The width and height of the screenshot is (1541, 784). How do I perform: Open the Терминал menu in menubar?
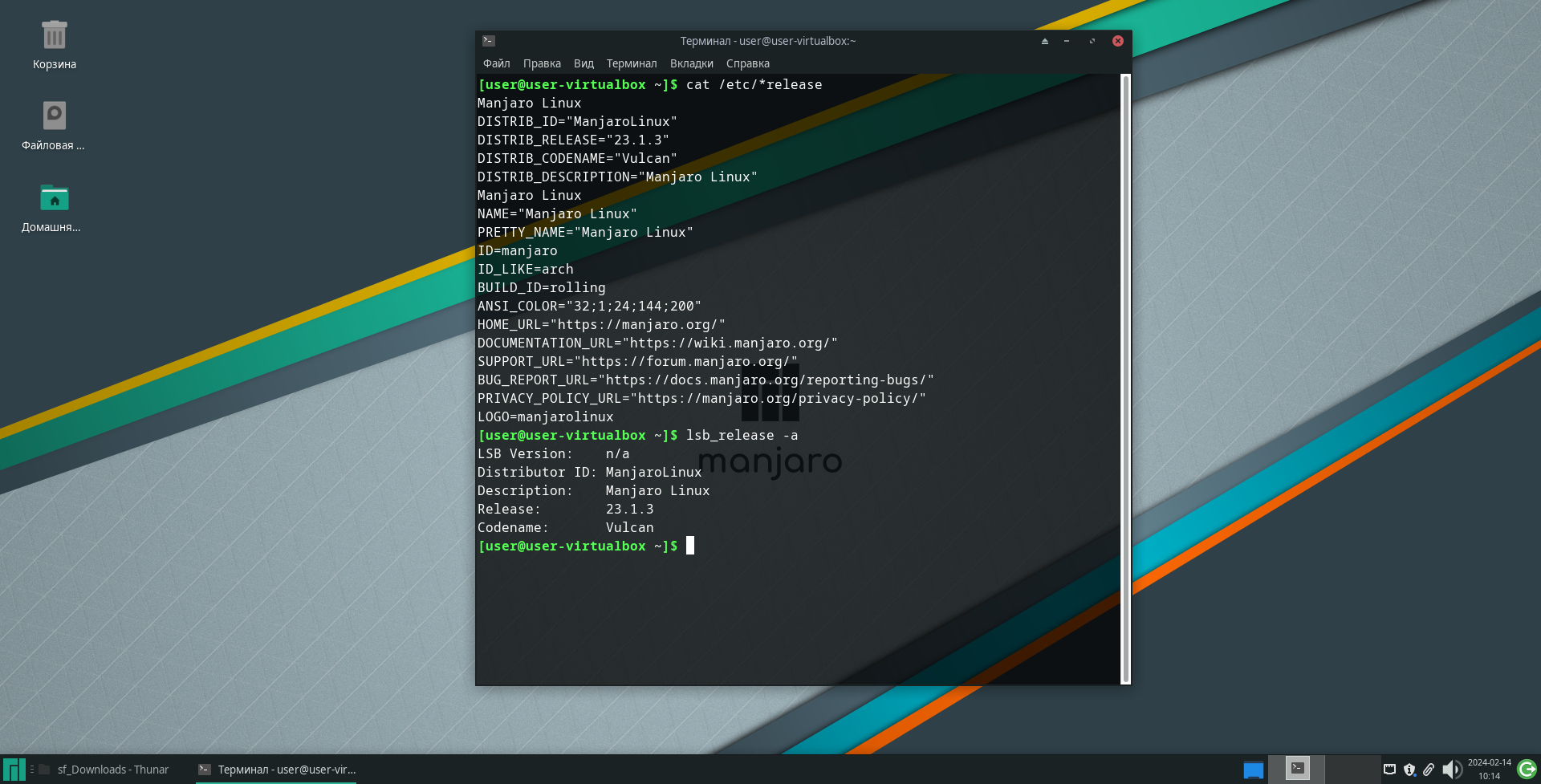click(x=632, y=63)
